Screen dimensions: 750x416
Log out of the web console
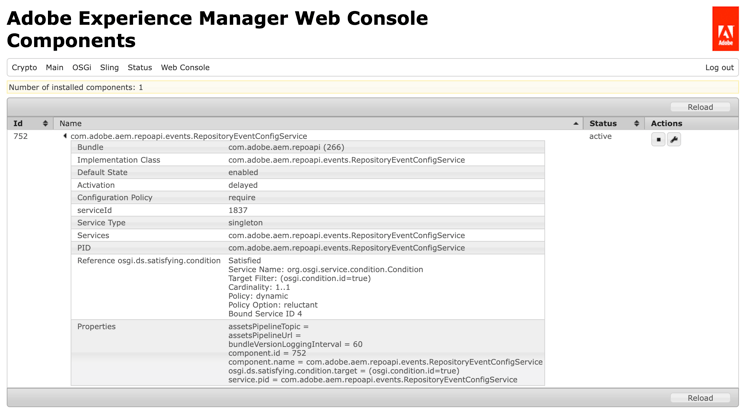[719, 67]
